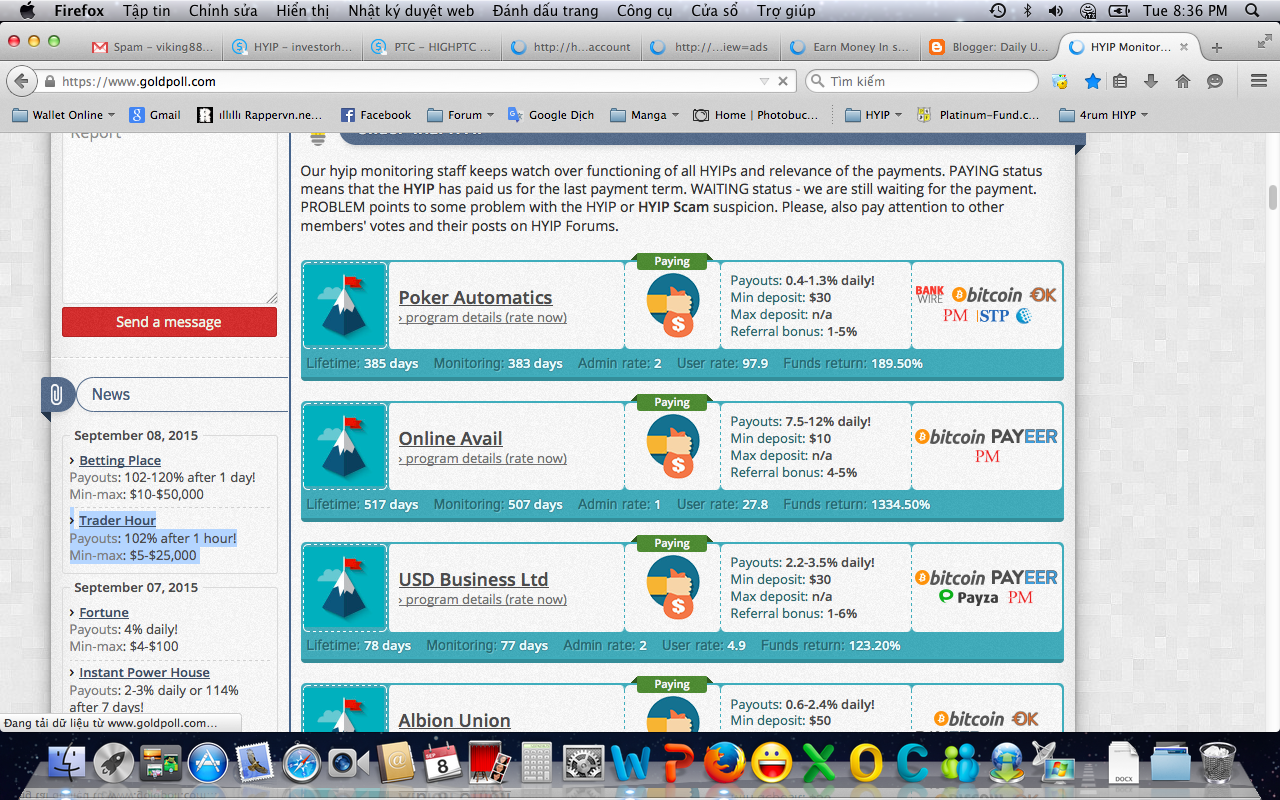Open the Facebook bookmark
Screen dimensions: 1280x800
point(376,115)
